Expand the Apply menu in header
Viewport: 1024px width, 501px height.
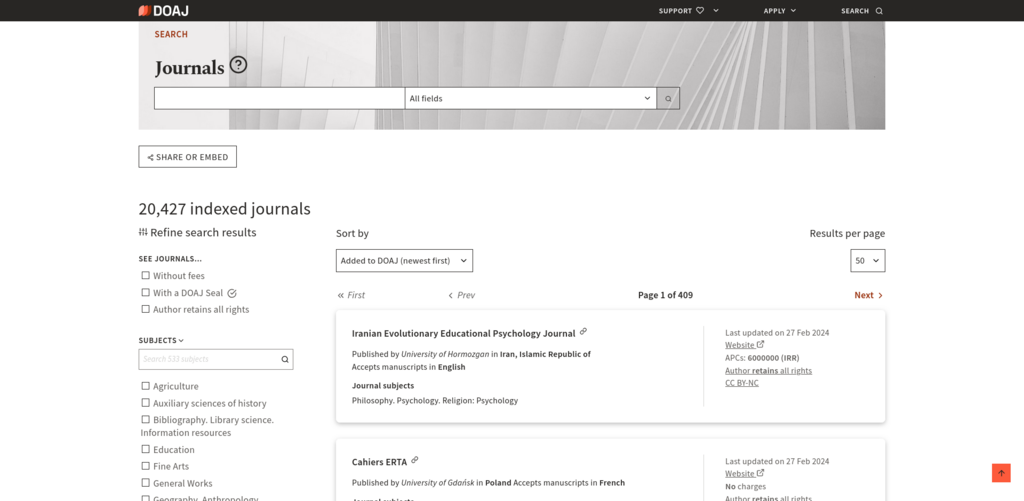[x=780, y=10]
